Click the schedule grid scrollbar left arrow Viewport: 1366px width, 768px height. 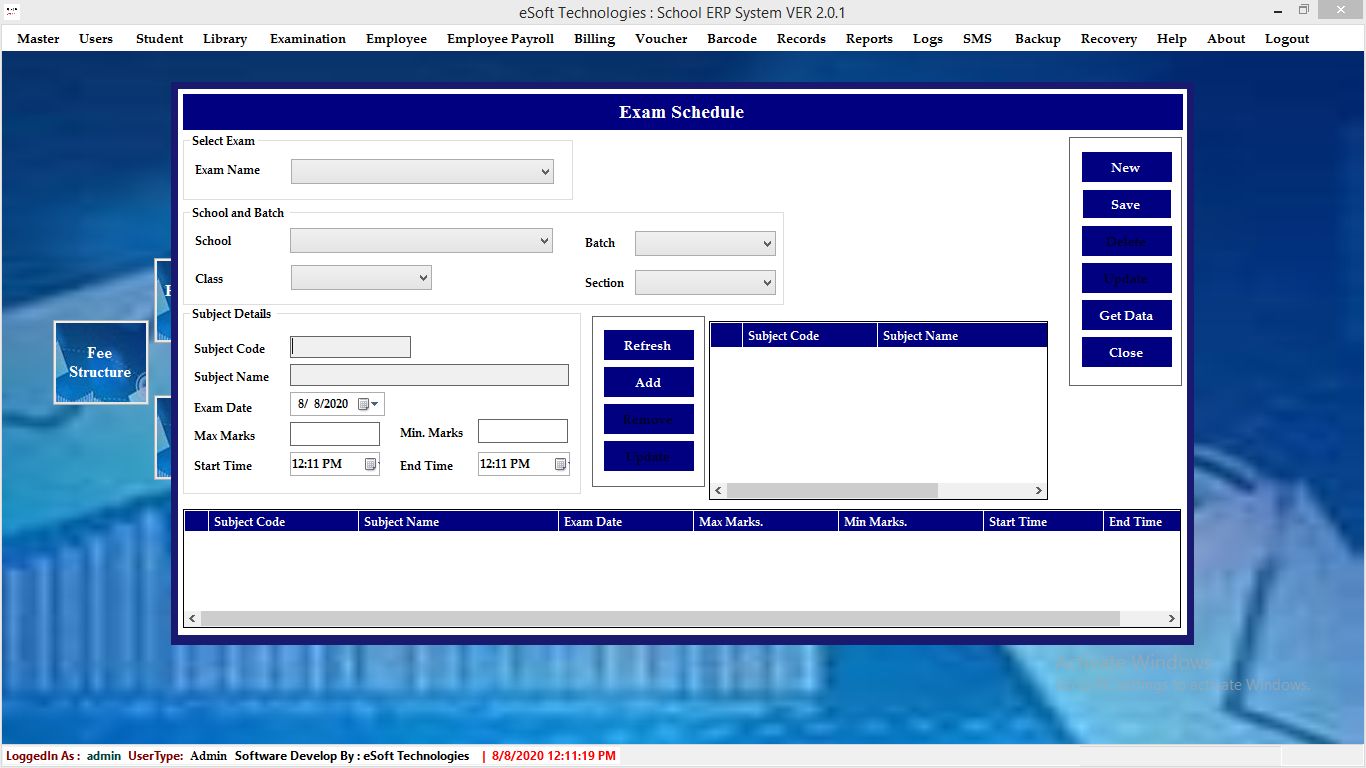coord(192,619)
